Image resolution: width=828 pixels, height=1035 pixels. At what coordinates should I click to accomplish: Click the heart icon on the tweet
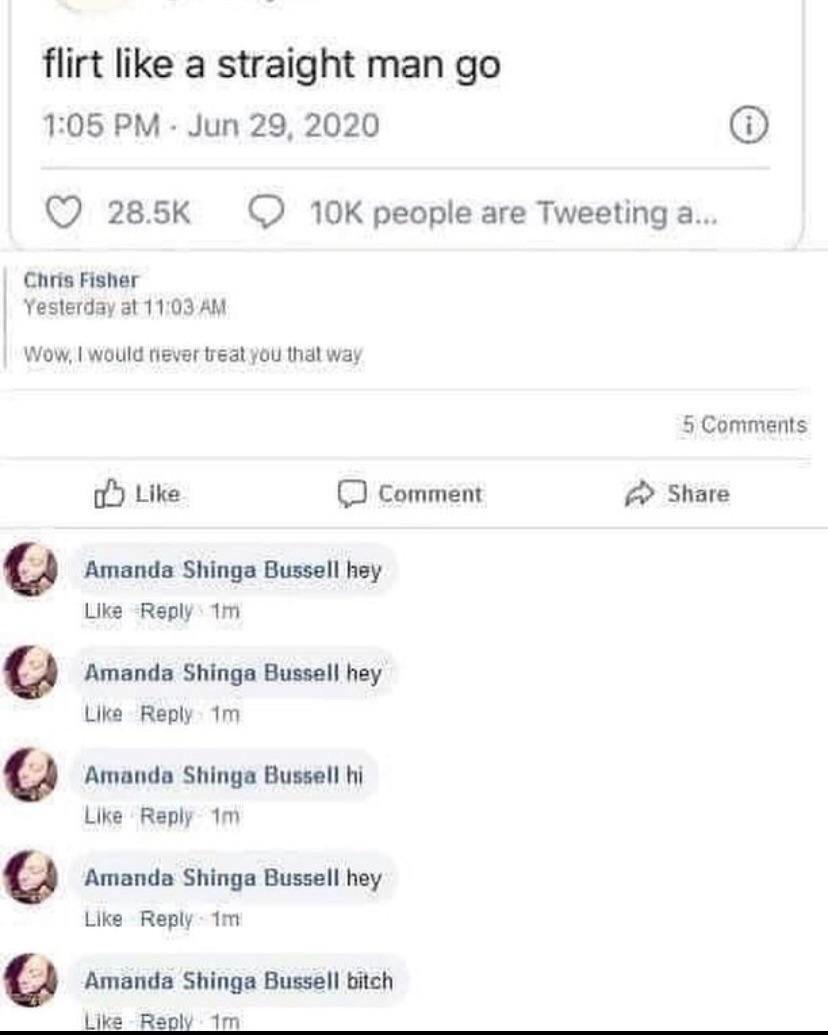(64, 212)
